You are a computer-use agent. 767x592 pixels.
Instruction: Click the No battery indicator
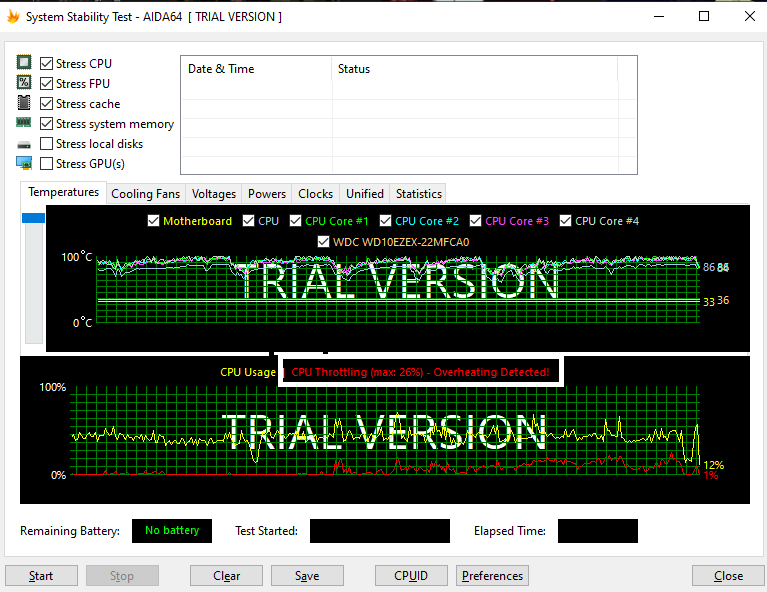[172, 531]
